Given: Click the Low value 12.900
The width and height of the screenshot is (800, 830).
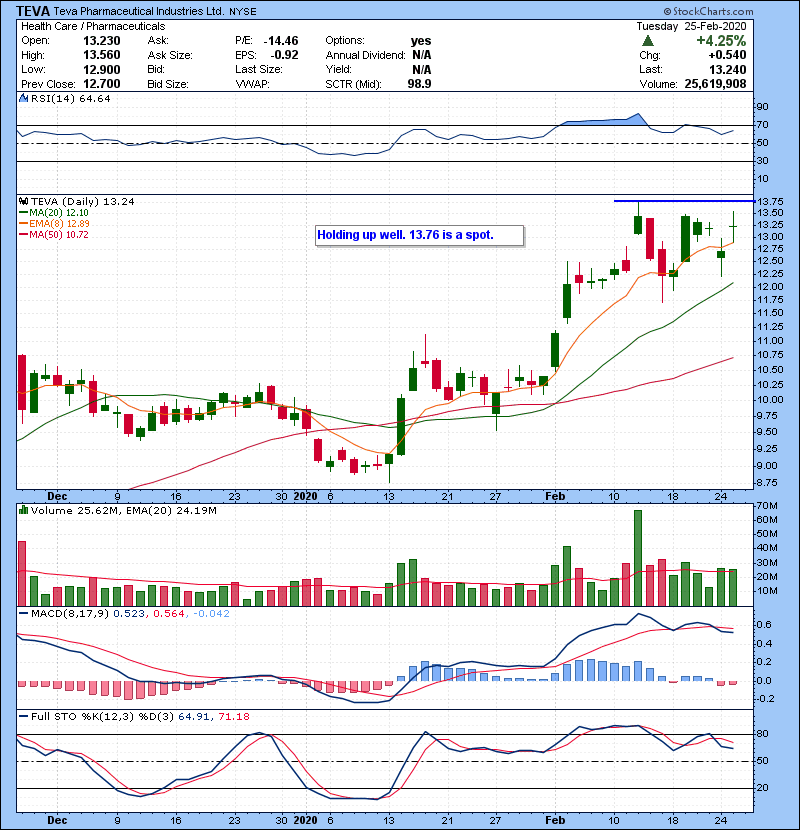Looking at the screenshot, I should pos(102,70).
